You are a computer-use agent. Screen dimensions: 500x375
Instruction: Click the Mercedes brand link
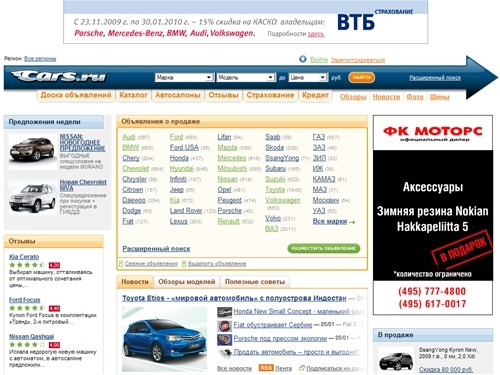coord(232,158)
